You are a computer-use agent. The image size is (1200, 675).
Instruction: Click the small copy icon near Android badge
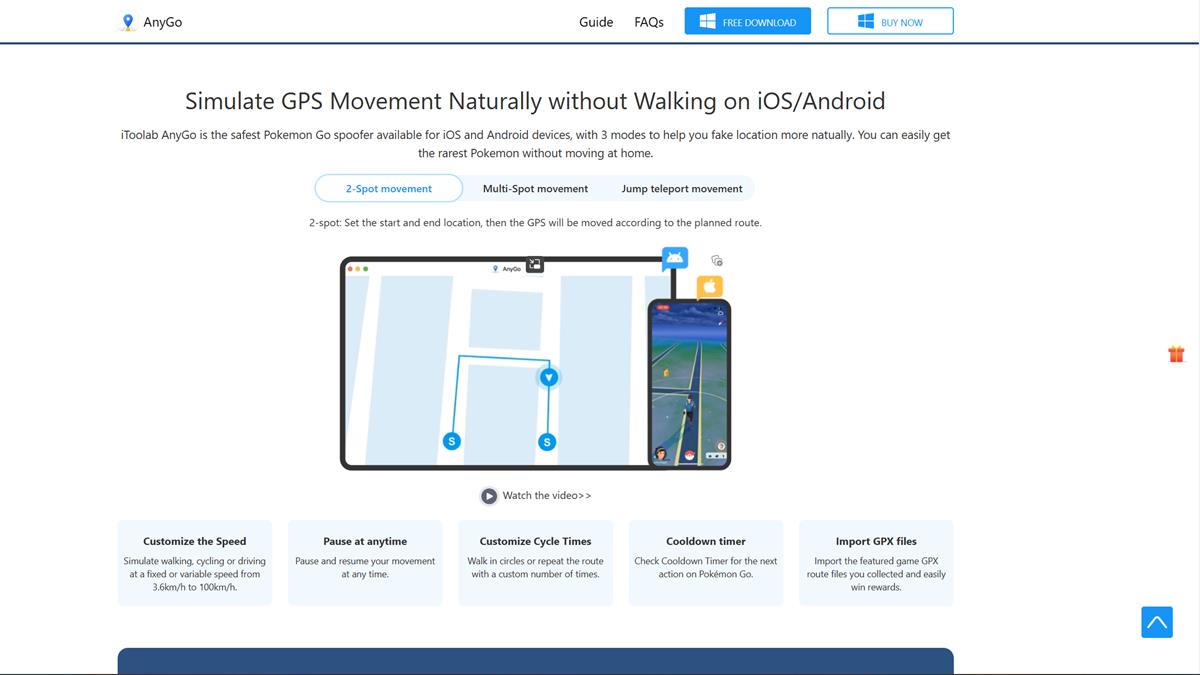(717, 261)
